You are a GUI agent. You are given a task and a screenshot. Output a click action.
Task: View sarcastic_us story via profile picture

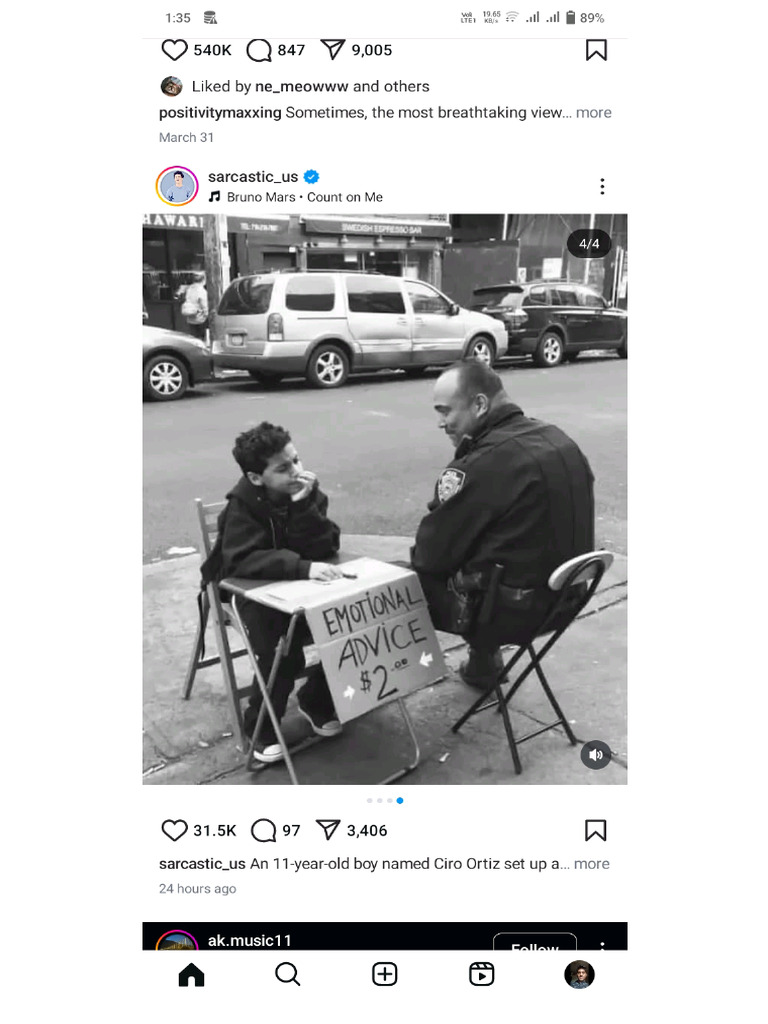pos(177,186)
